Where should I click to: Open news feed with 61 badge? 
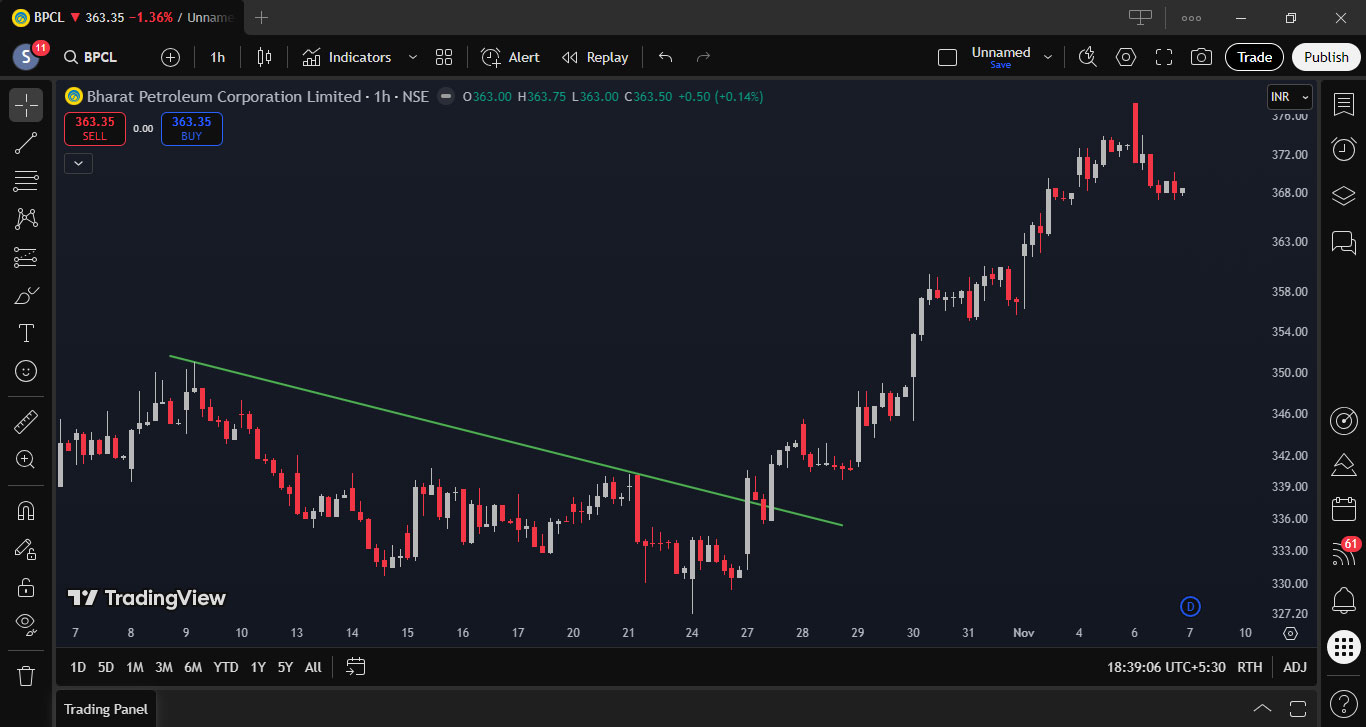click(1344, 553)
